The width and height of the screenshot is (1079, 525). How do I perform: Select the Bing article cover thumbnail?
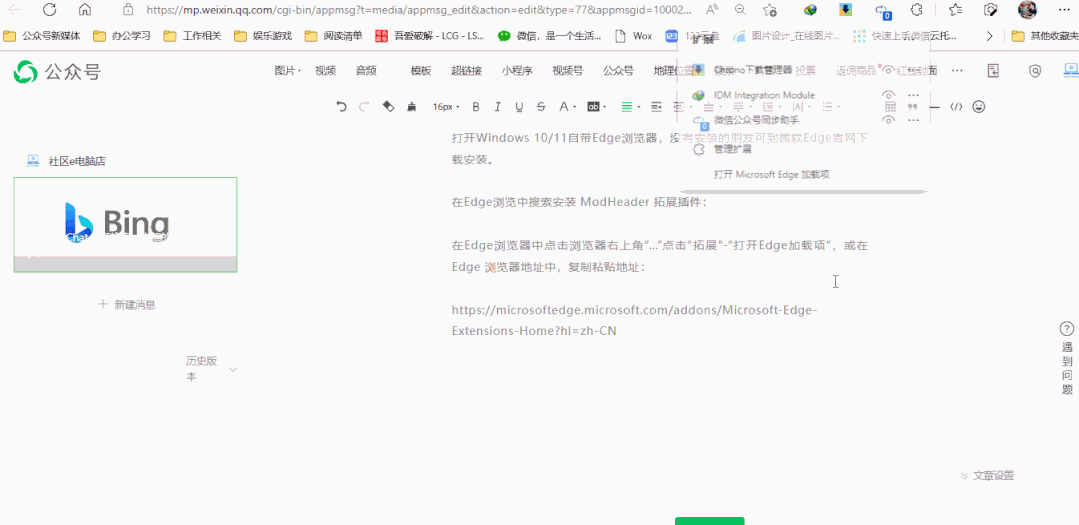coord(125,224)
